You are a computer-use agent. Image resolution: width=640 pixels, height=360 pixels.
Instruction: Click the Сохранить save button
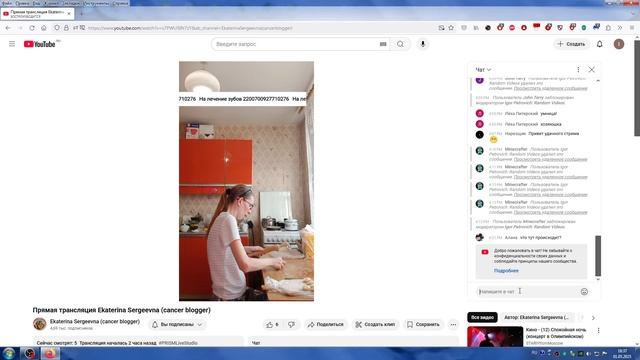(x=423, y=324)
